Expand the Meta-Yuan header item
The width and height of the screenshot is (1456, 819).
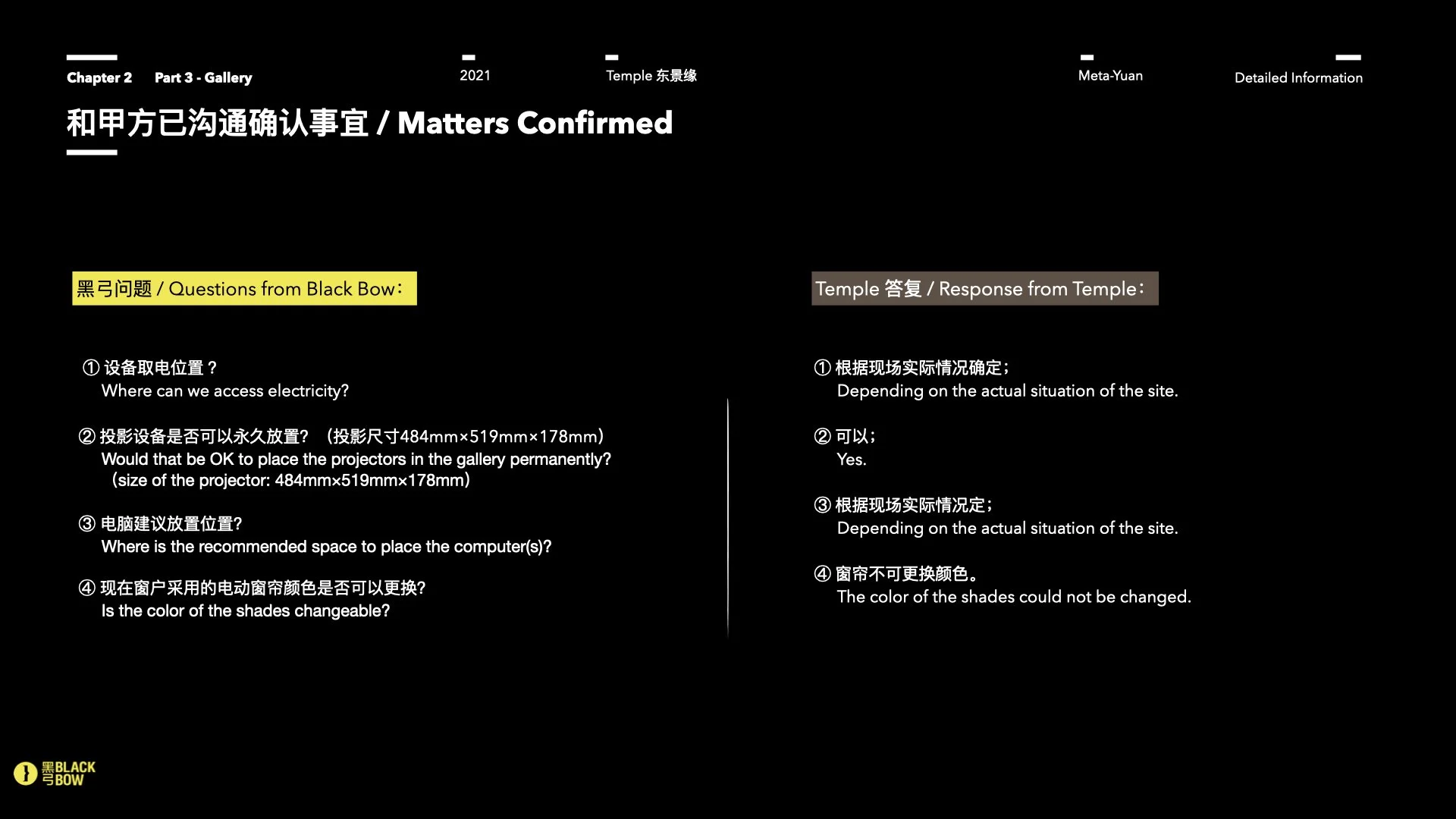[1110, 75]
